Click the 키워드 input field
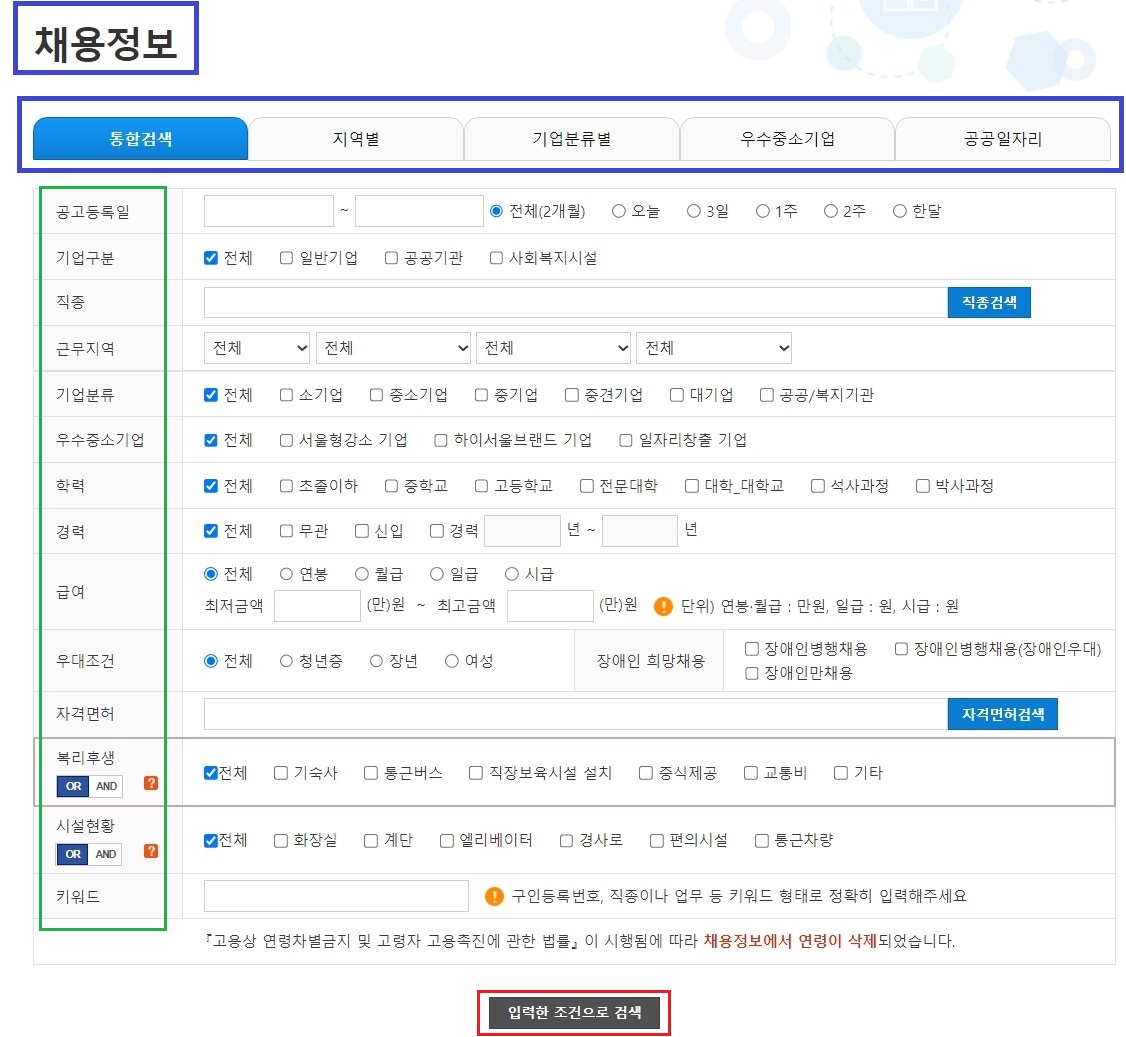The height and width of the screenshot is (1037, 1126). pyautogui.click(x=336, y=896)
